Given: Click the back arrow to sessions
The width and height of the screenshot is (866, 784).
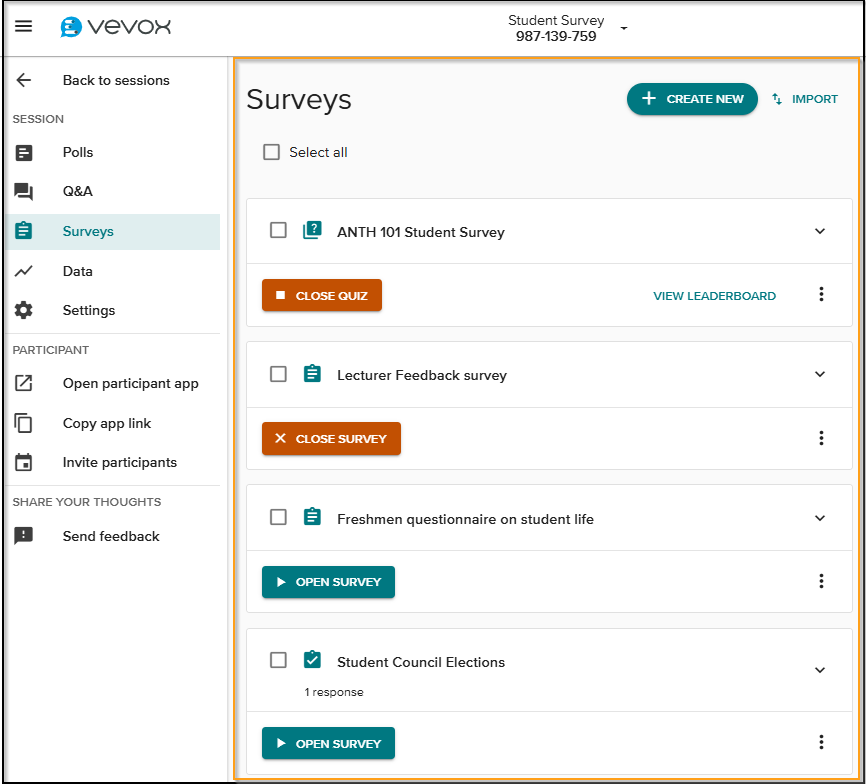Looking at the screenshot, I should click(24, 80).
